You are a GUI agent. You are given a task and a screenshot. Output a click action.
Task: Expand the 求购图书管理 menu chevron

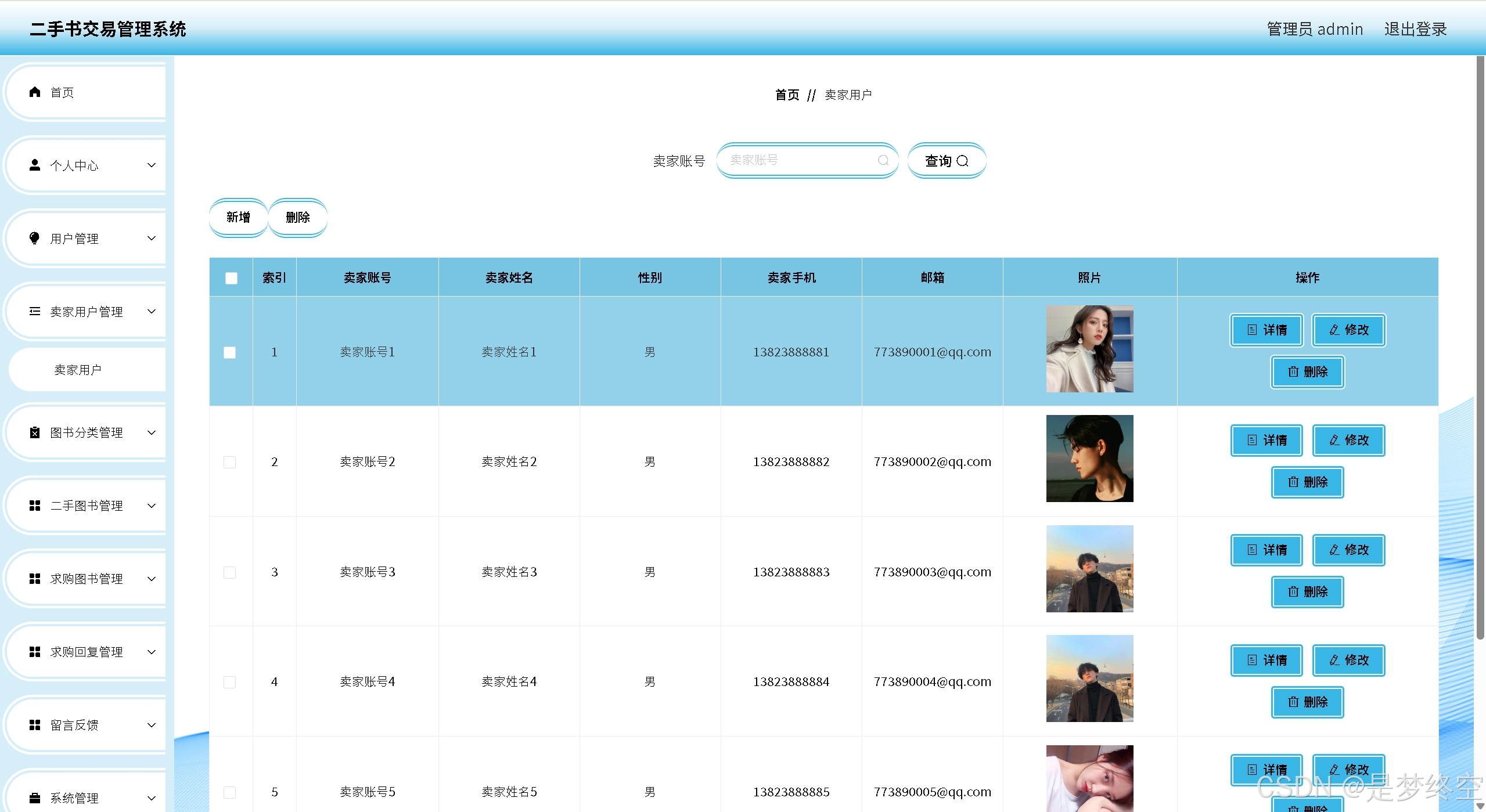coord(152,579)
